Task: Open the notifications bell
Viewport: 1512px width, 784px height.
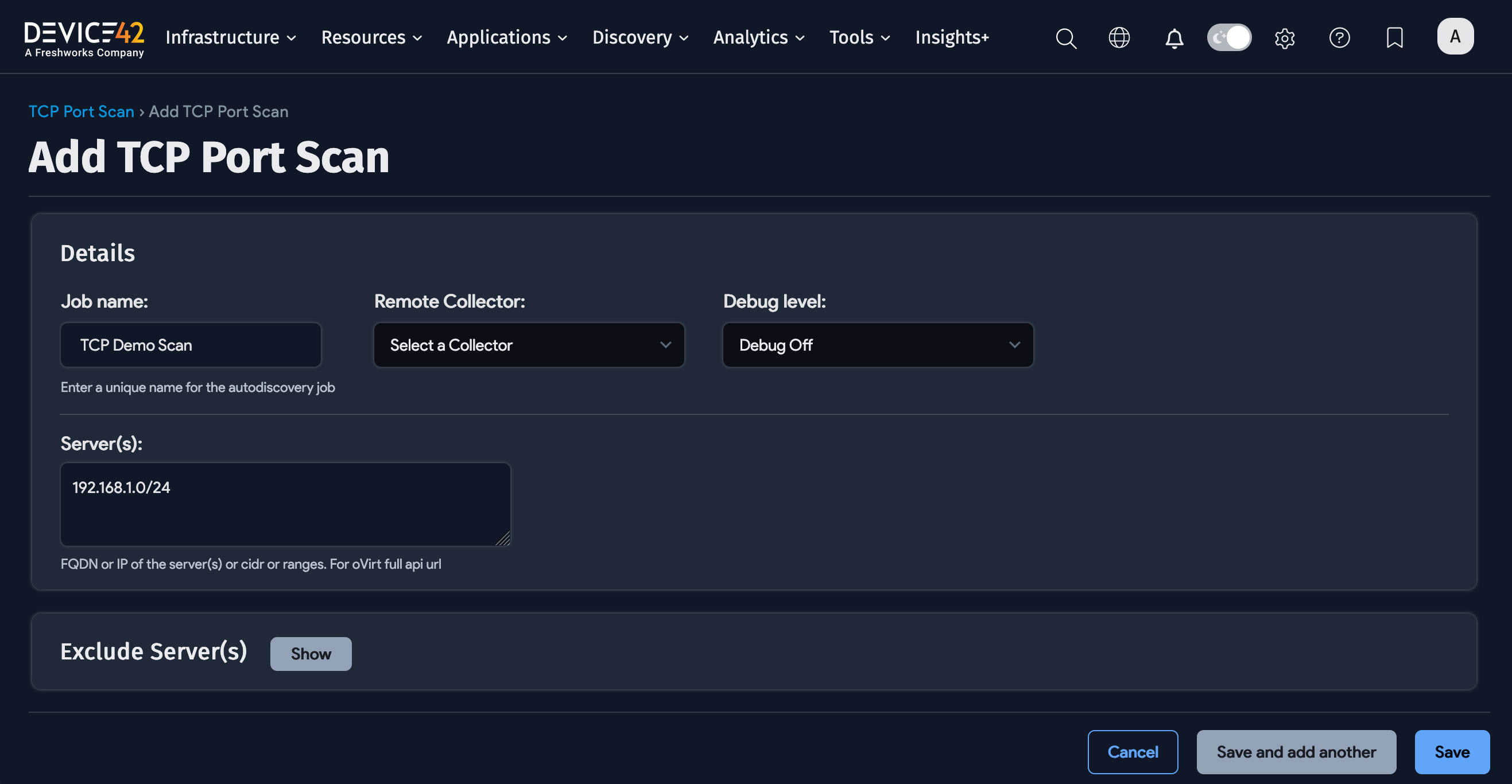Action: click(1174, 37)
